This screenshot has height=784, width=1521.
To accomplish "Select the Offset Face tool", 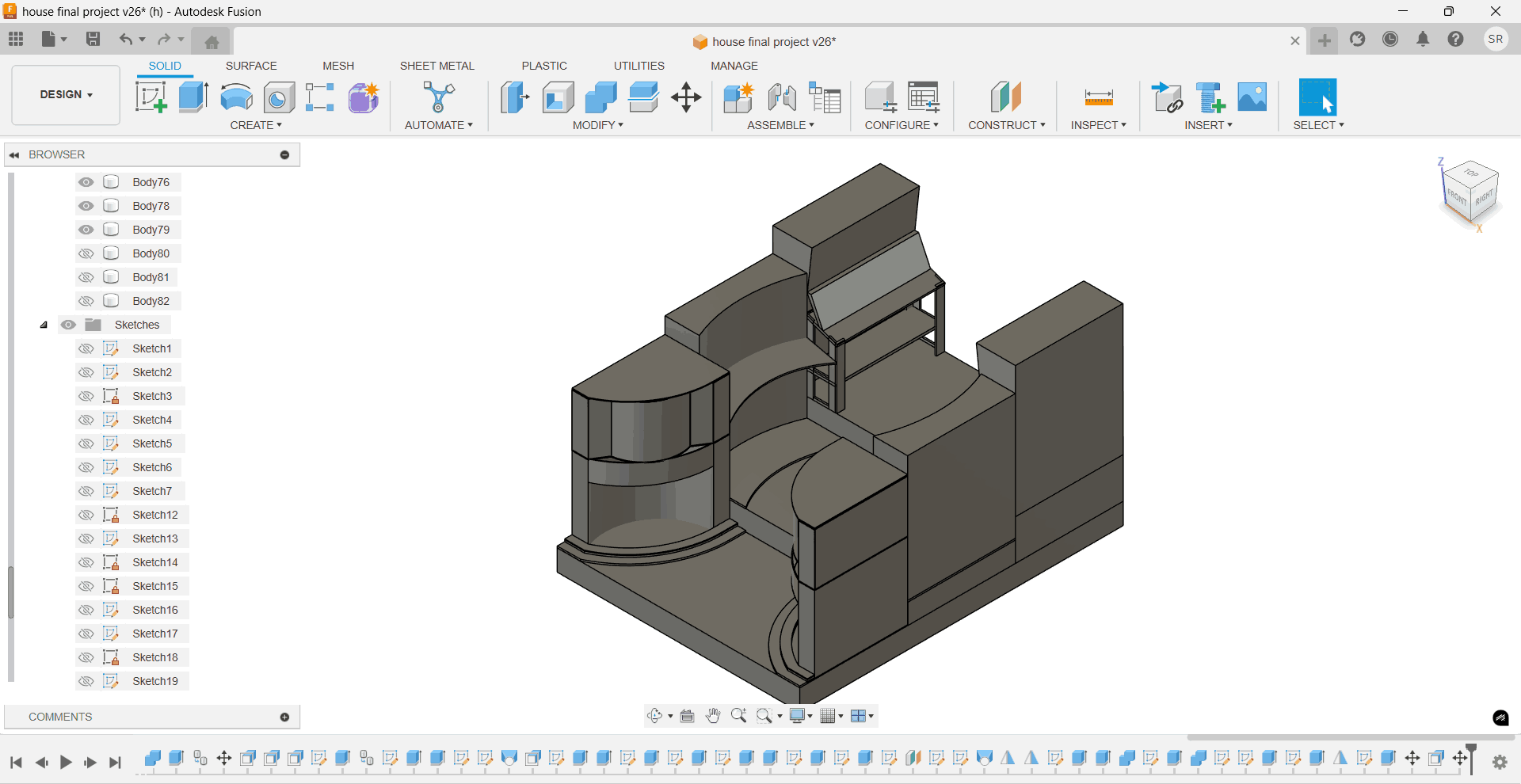I will click(643, 97).
